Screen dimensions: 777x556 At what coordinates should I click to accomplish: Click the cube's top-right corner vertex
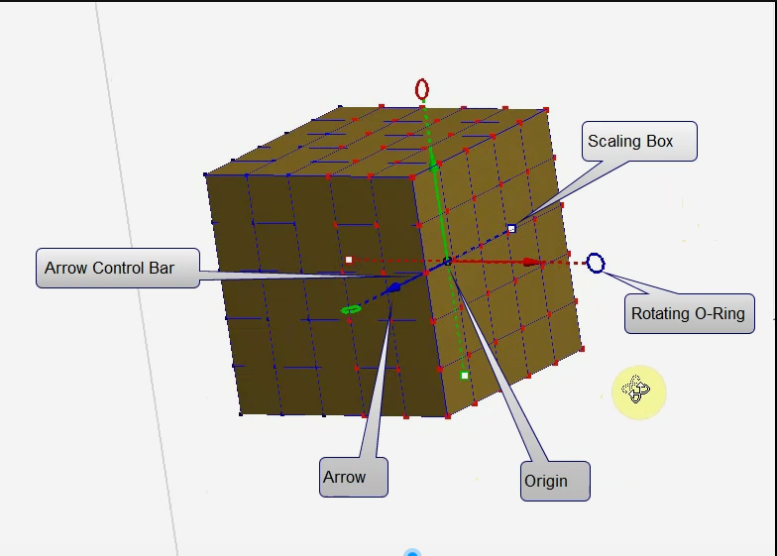coord(547,108)
